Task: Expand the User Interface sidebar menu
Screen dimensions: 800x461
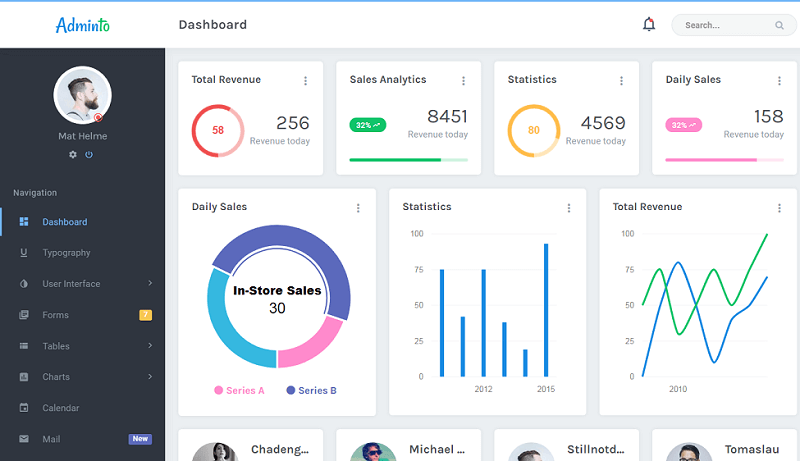Action: [x=83, y=284]
